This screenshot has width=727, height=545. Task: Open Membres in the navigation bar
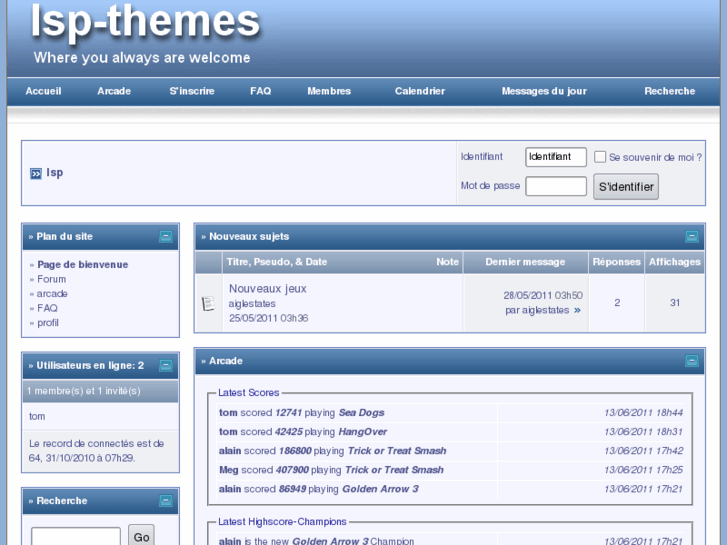tap(329, 91)
